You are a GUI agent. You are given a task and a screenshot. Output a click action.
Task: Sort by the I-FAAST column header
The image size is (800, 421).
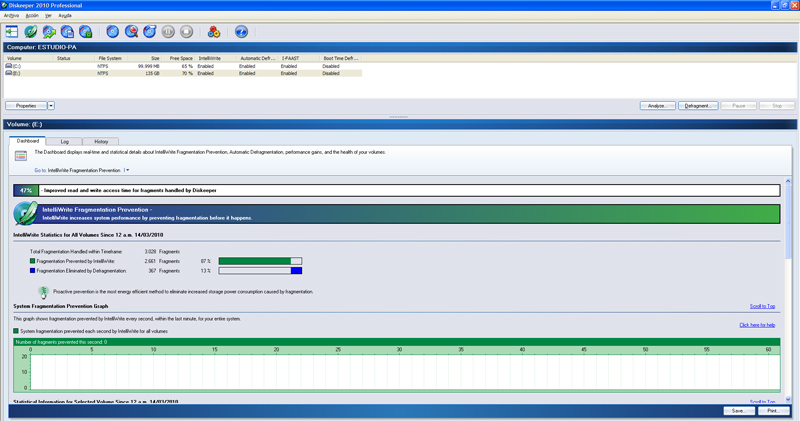pos(300,58)
